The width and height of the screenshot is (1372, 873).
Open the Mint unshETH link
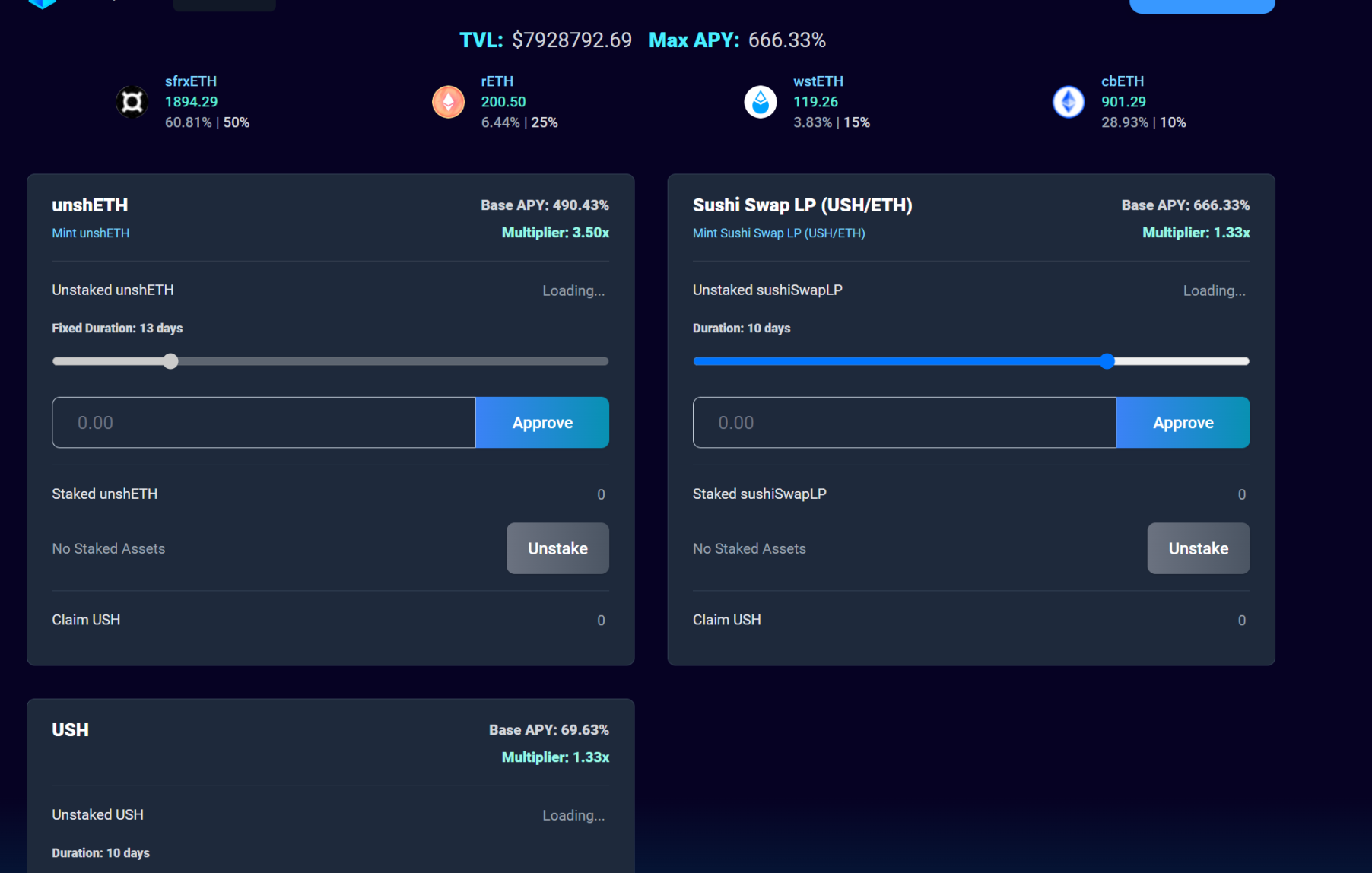[x=91, y=233]
